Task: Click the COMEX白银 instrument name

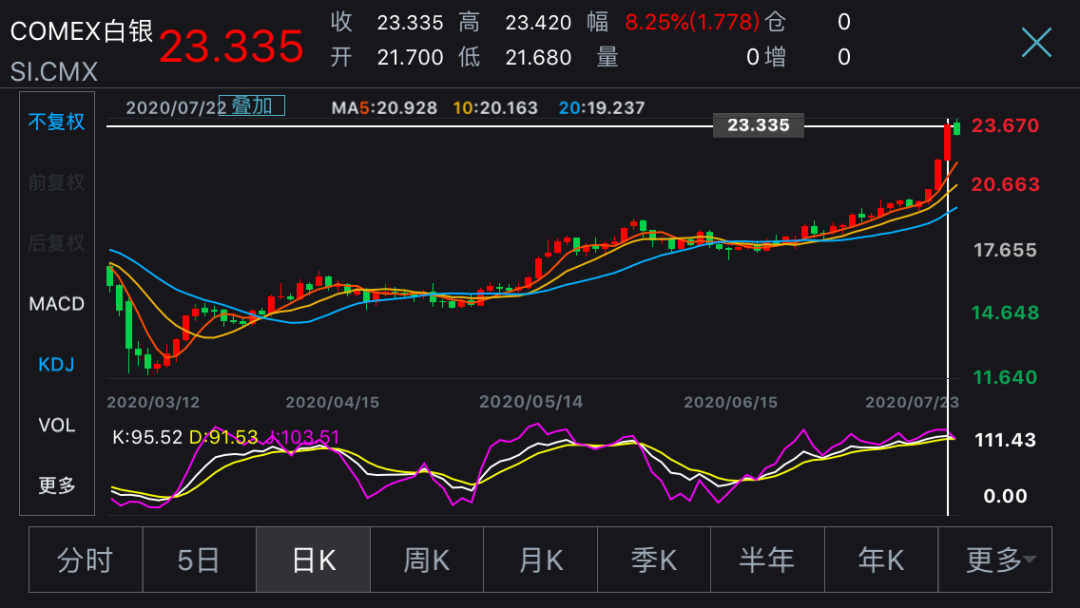Action: 82,31
